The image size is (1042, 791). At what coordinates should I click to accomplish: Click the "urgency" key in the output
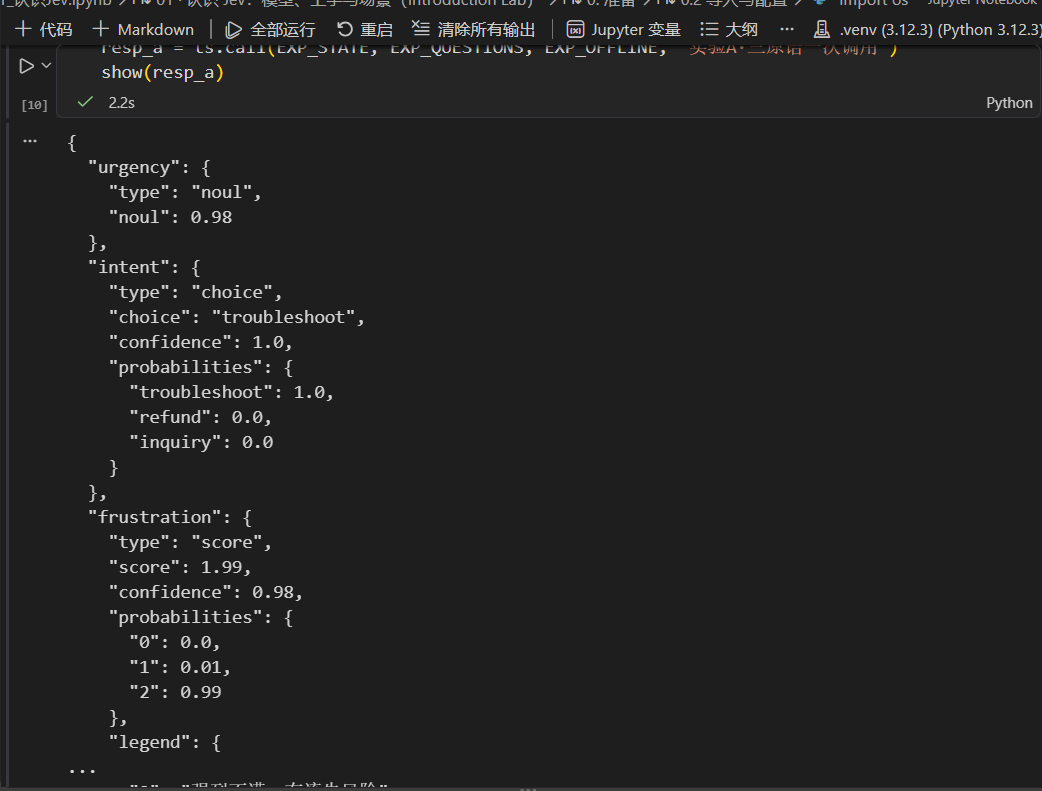[x=134, y=168]
